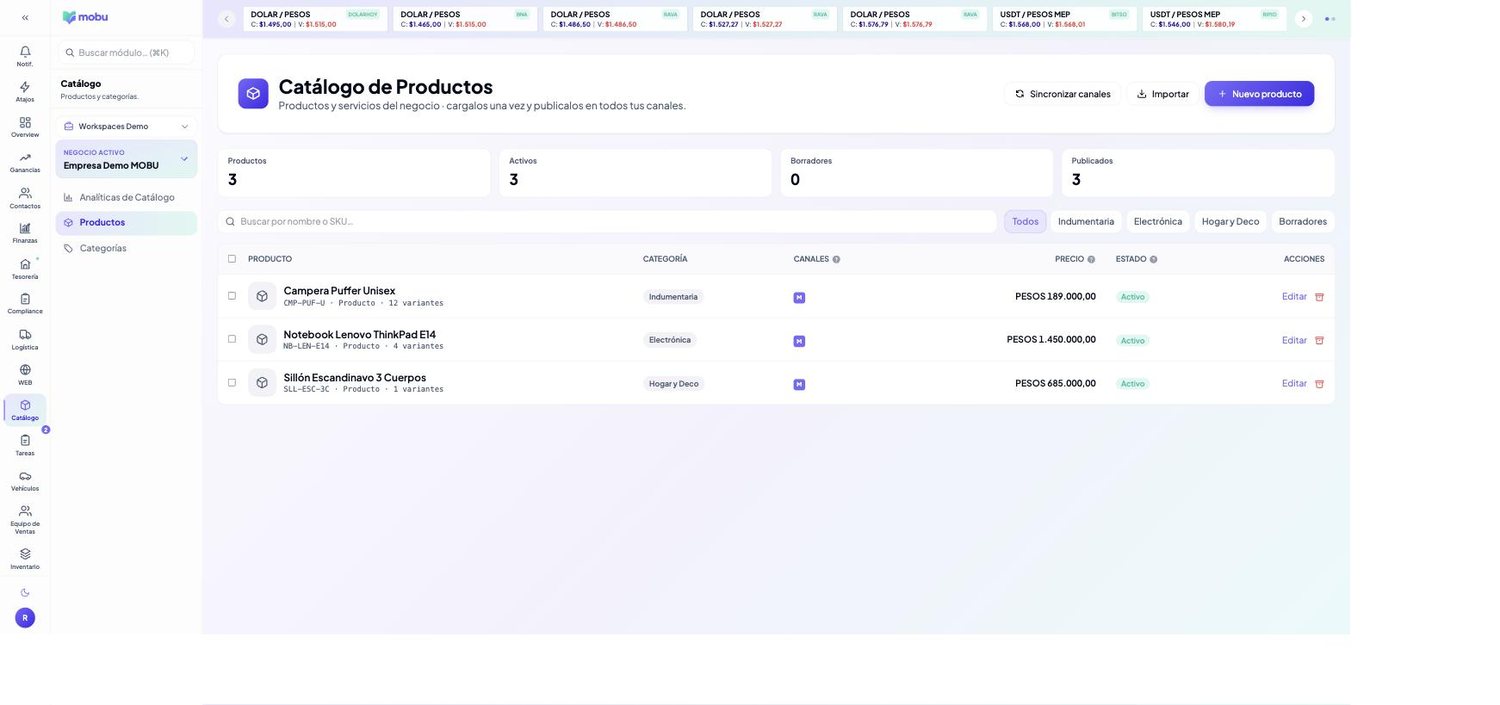Open Compliance clipboard icon
This screenshot has height=705, width=1500.
click(25, 299)
